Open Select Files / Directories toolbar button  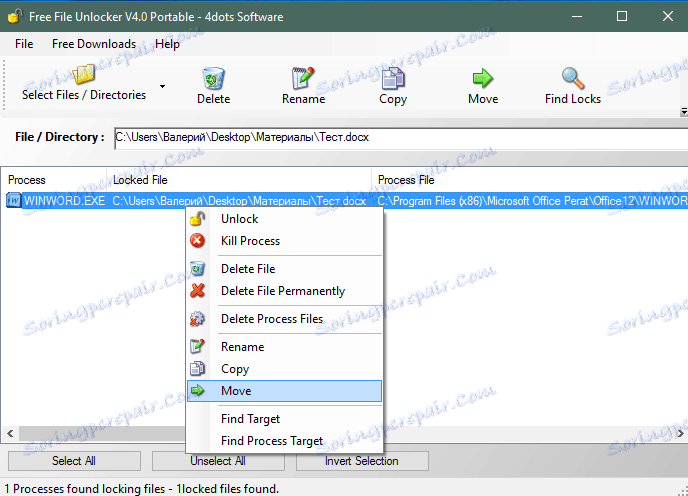84,84
